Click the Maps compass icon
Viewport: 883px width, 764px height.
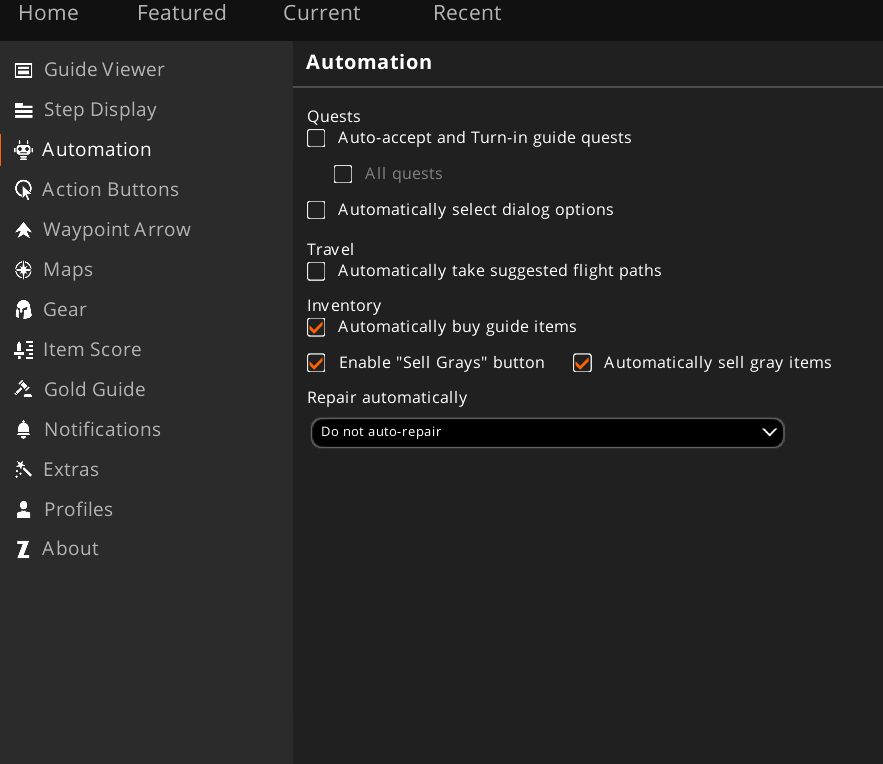point(23,270)
